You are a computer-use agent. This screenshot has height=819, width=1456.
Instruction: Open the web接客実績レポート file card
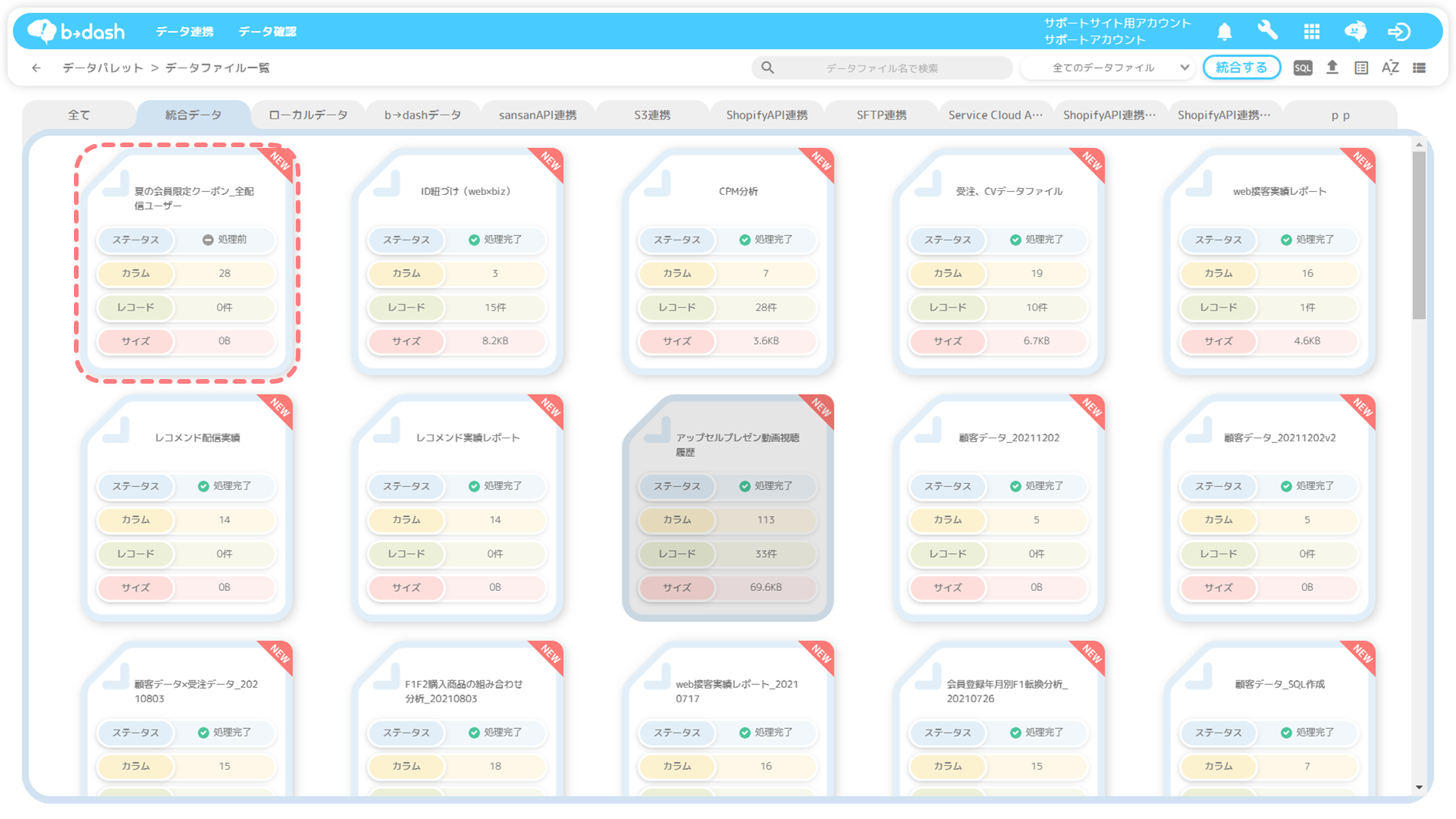tap(1270, 262)
